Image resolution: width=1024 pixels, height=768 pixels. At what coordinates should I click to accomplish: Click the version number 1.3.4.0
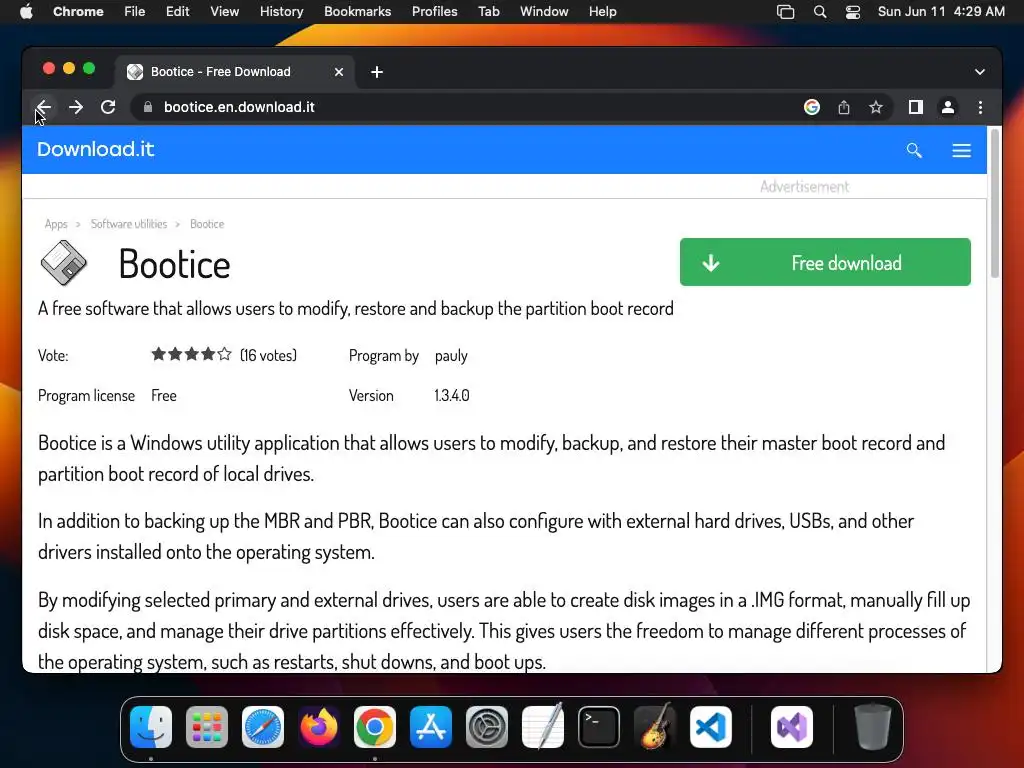coord(452,396)
